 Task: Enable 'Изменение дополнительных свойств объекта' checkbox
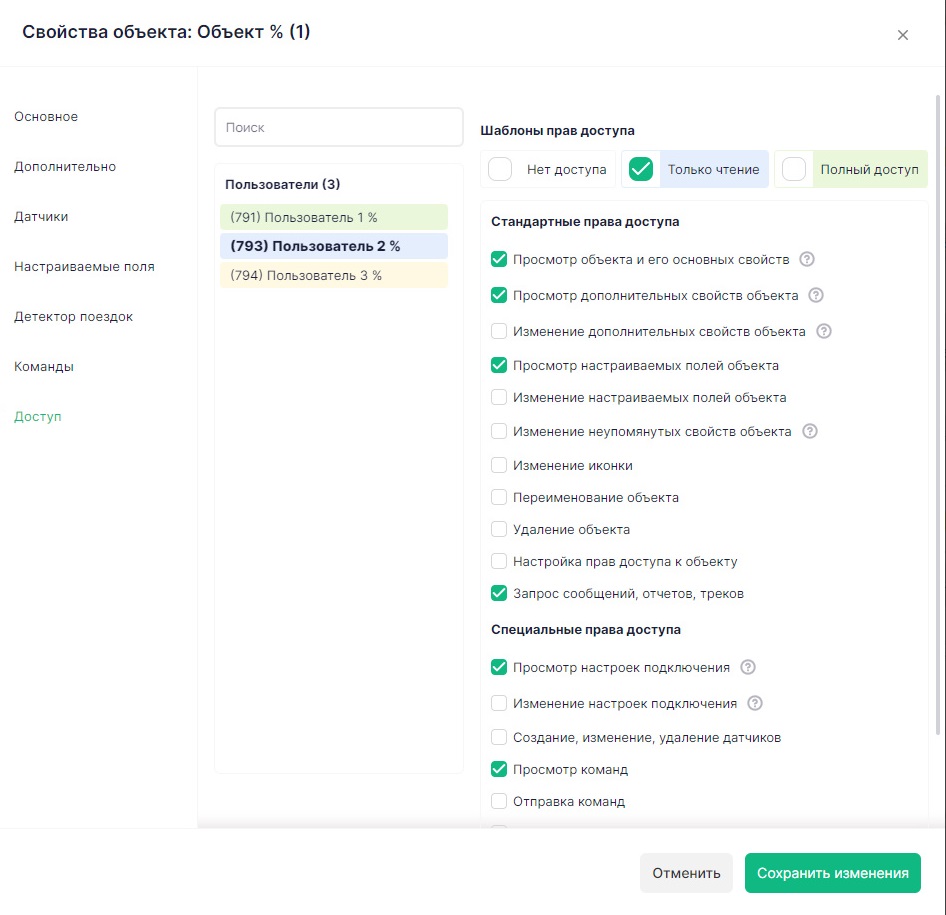point(499,331)
